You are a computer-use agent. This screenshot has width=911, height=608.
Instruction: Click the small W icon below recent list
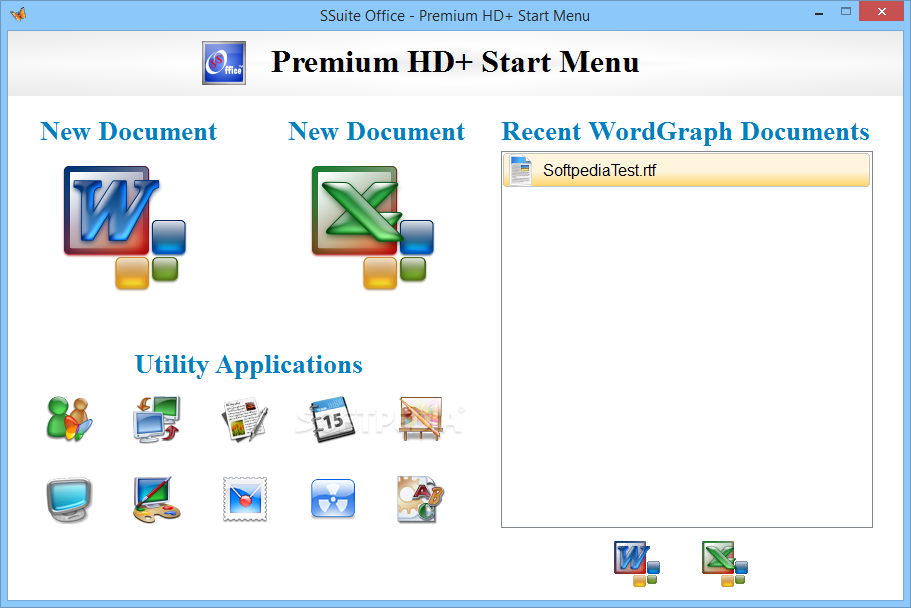coord(637,564)
